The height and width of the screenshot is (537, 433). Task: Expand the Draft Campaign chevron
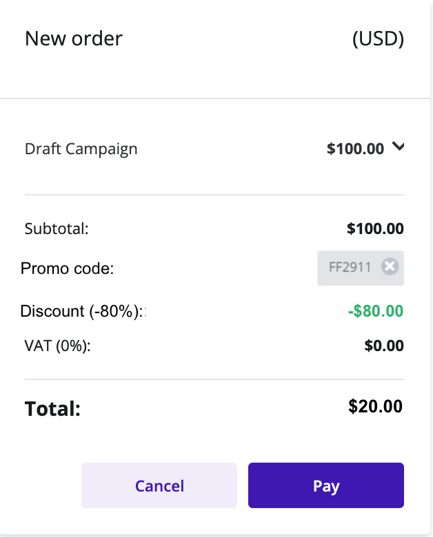coord(398,147)
